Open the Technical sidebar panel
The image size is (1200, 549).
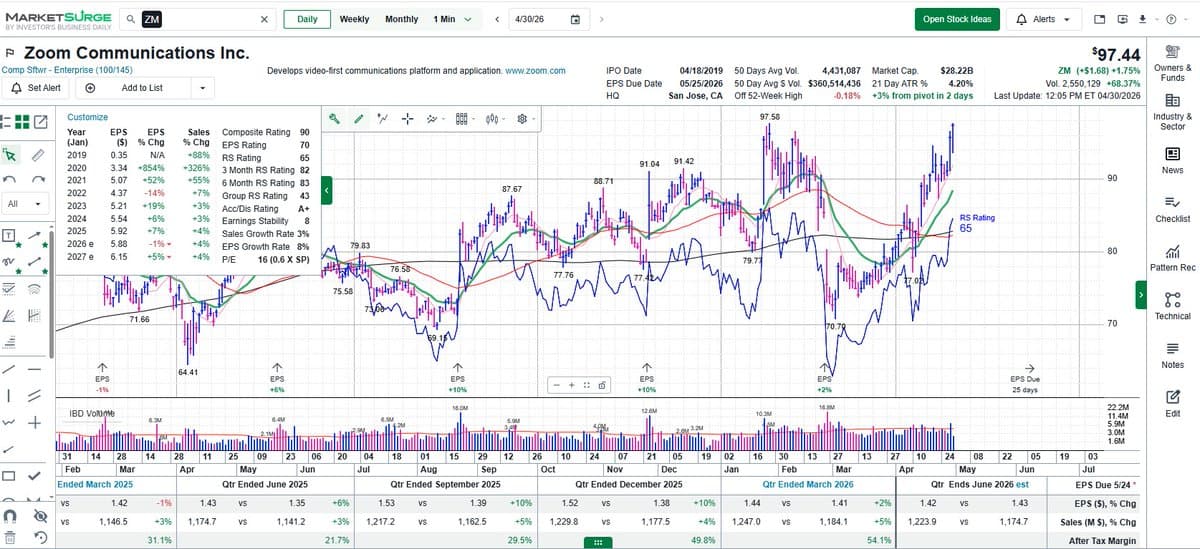pyautogui.click(x=1172, y=306)
